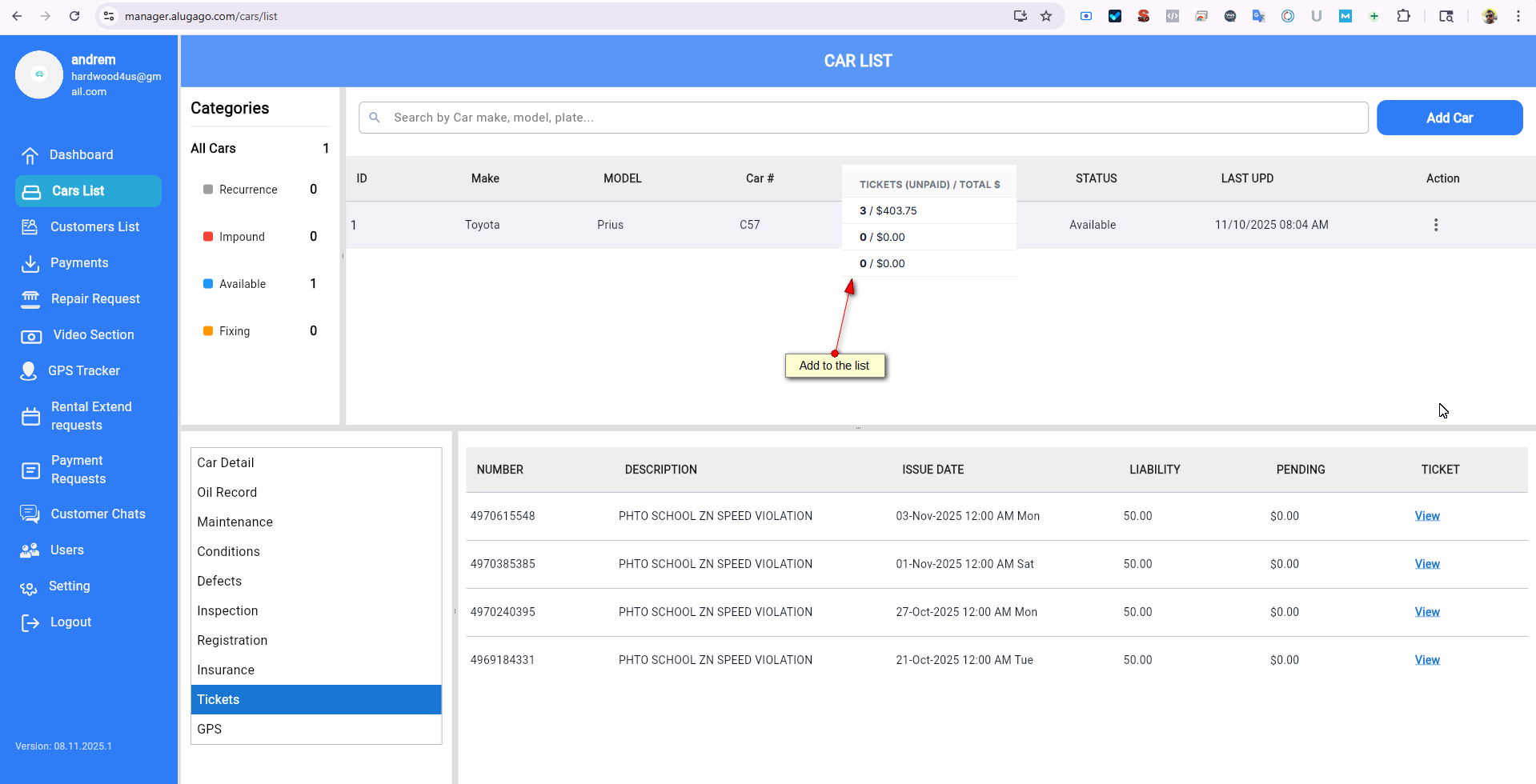
Task: Switch to the Insurance section
Action: pos(226,670)
